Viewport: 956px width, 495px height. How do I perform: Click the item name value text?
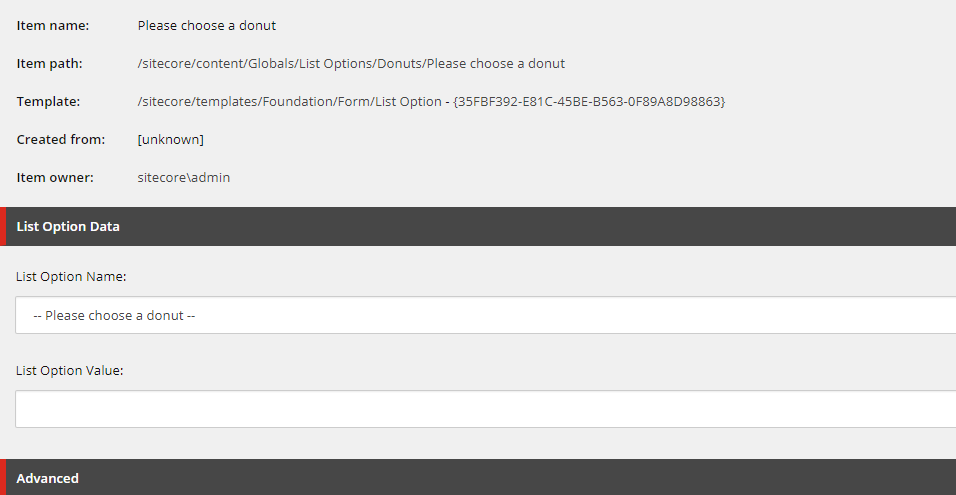(x=207, y=26)
